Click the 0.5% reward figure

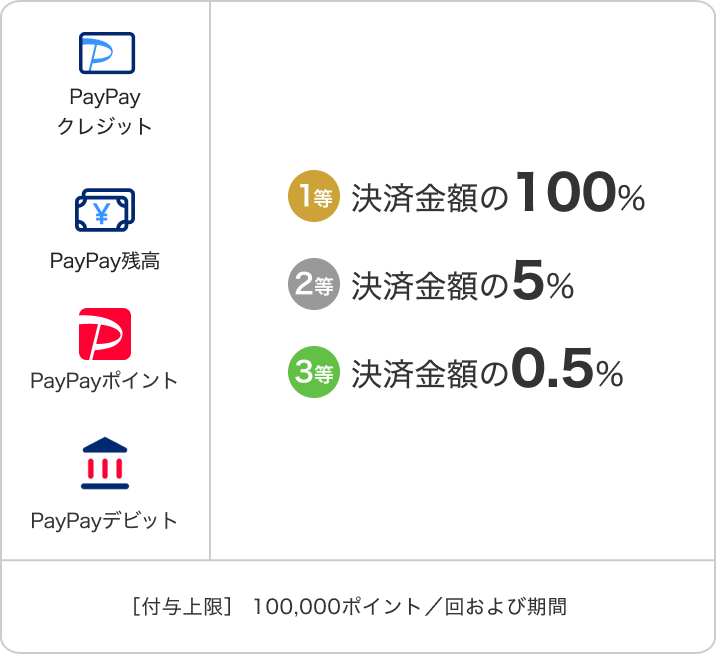[x=567, y=372]
